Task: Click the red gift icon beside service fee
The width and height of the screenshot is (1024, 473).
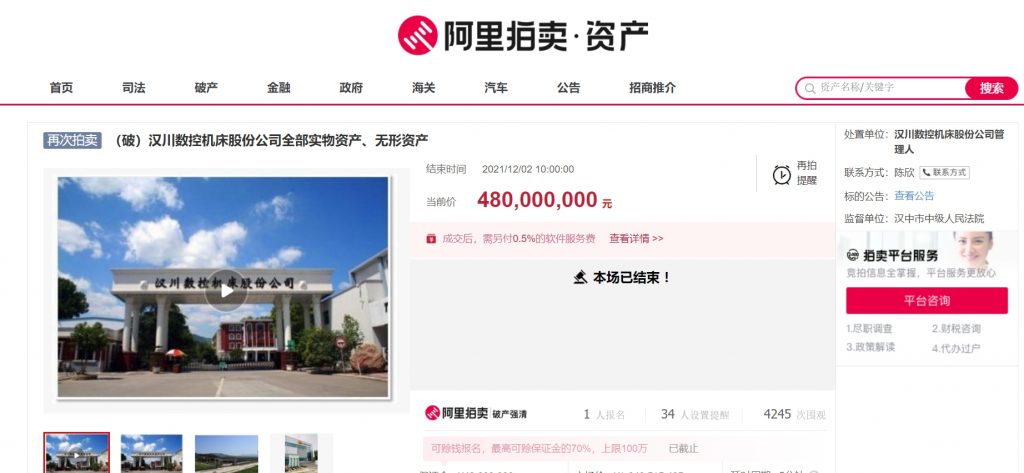Action: [431, 238]
